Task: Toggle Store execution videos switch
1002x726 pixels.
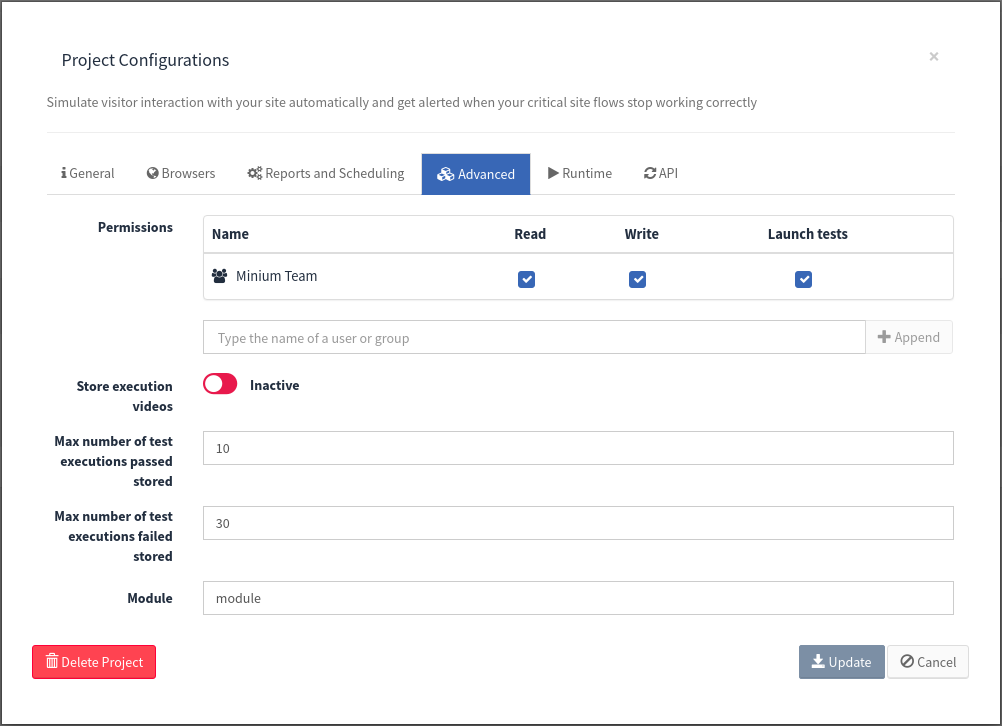Action: (220, 384)
